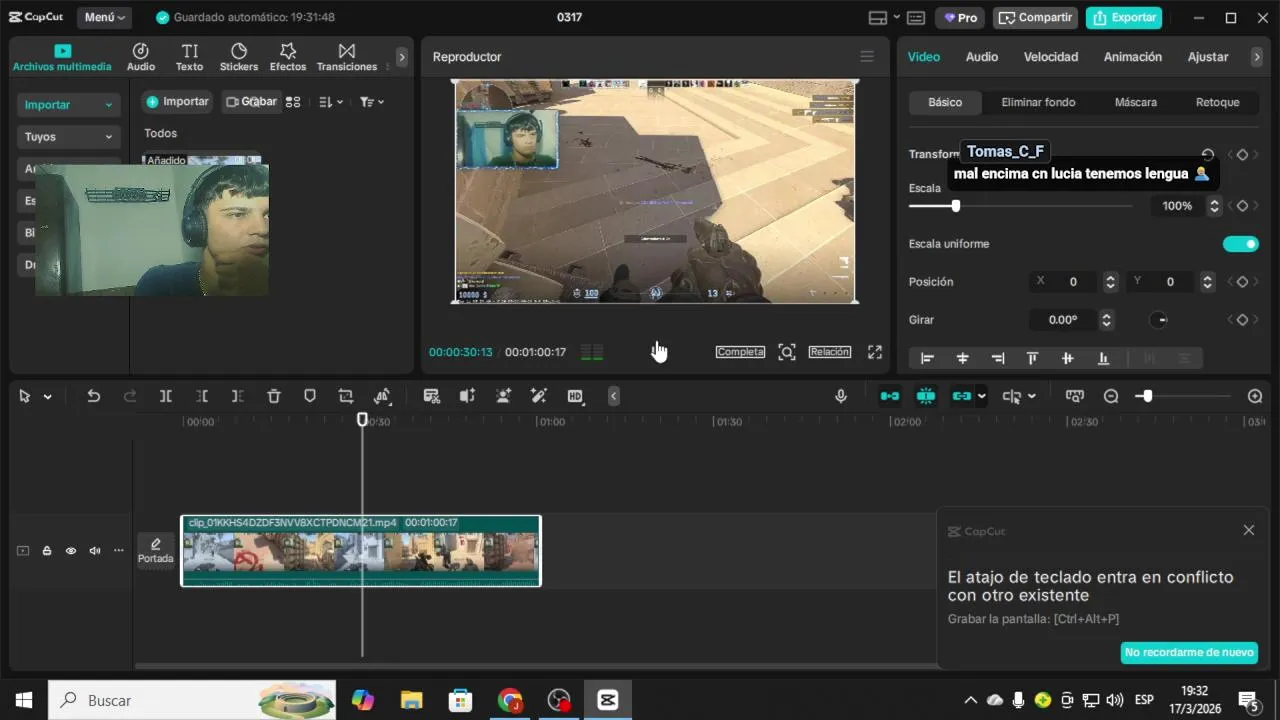The image size is (1280, 720).
Task: Open the Audio media tab
Action: coord(141,57)
